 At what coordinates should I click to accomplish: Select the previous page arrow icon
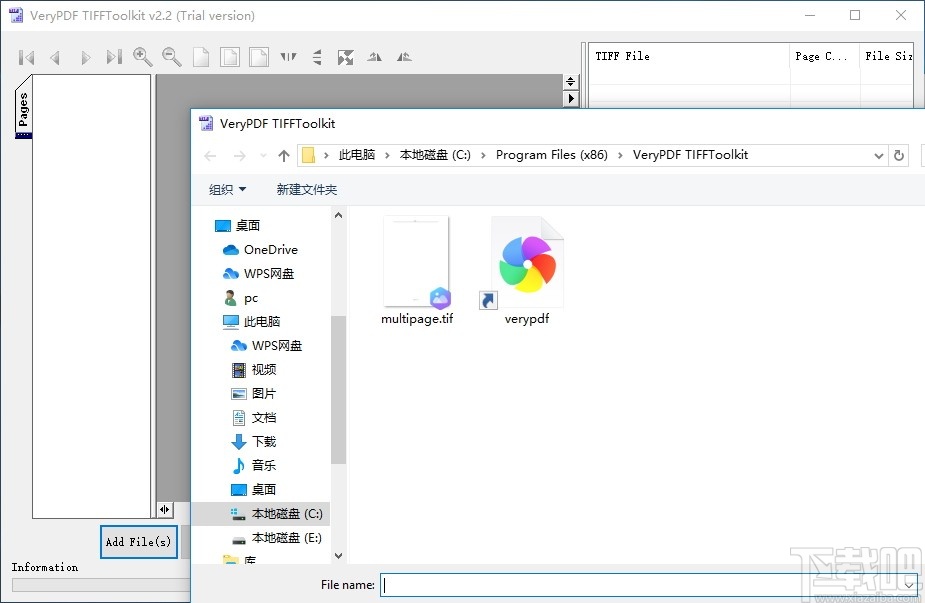[55, 57]
